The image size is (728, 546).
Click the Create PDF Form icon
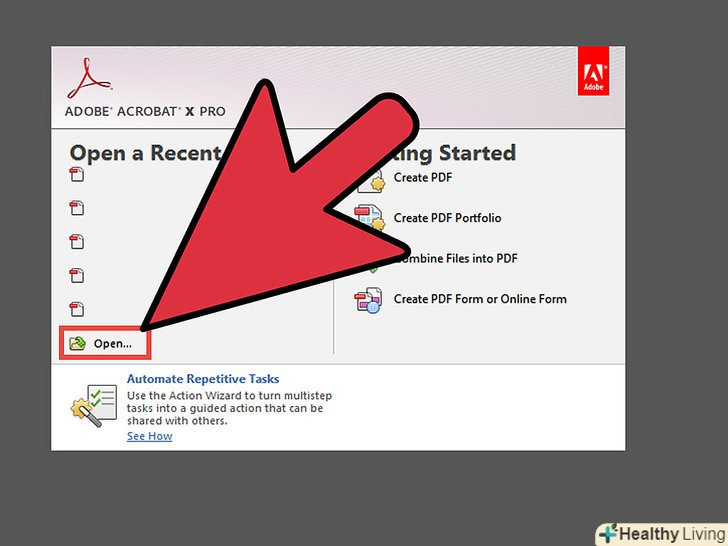pyautogui.click(x=368, y=300)
